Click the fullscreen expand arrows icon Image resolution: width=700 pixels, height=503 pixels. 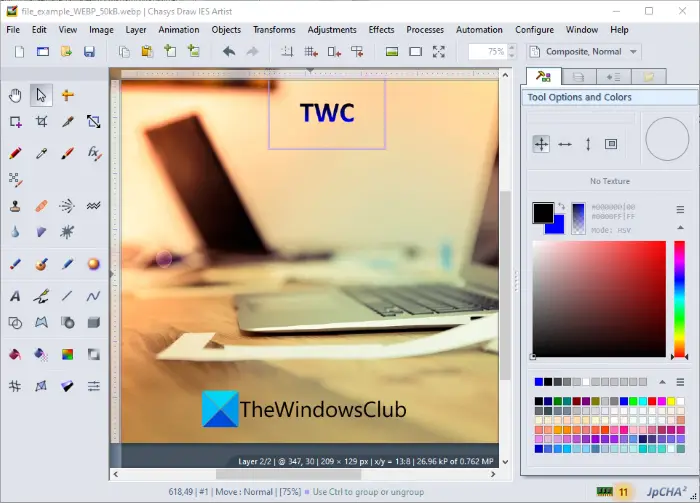[439, 52]
